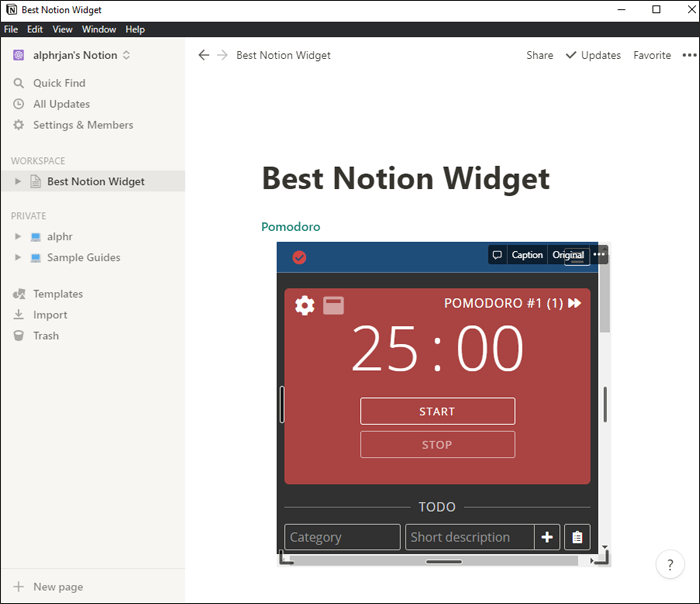Viewport: 700px width, 604px height.
Task: Click the Category input field
Action: coord(342,537)
